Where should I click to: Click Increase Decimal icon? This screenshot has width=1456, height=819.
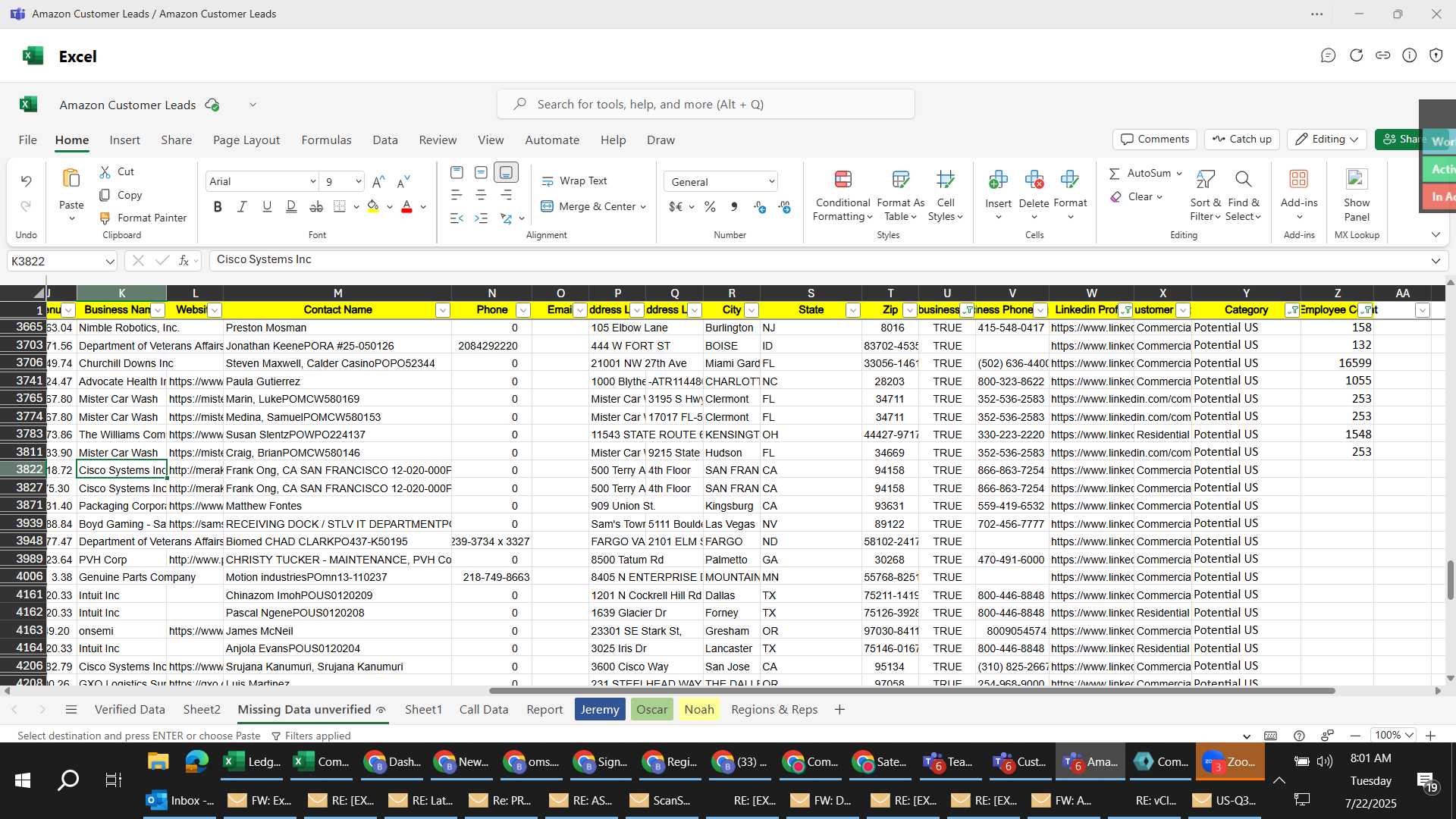(760, 206)
